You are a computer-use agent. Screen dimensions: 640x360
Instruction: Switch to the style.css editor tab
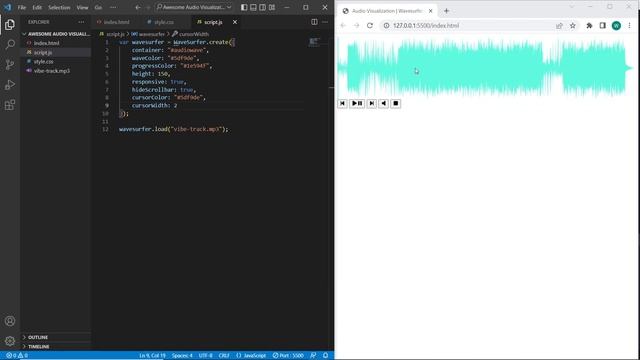(x=164, y=22)
